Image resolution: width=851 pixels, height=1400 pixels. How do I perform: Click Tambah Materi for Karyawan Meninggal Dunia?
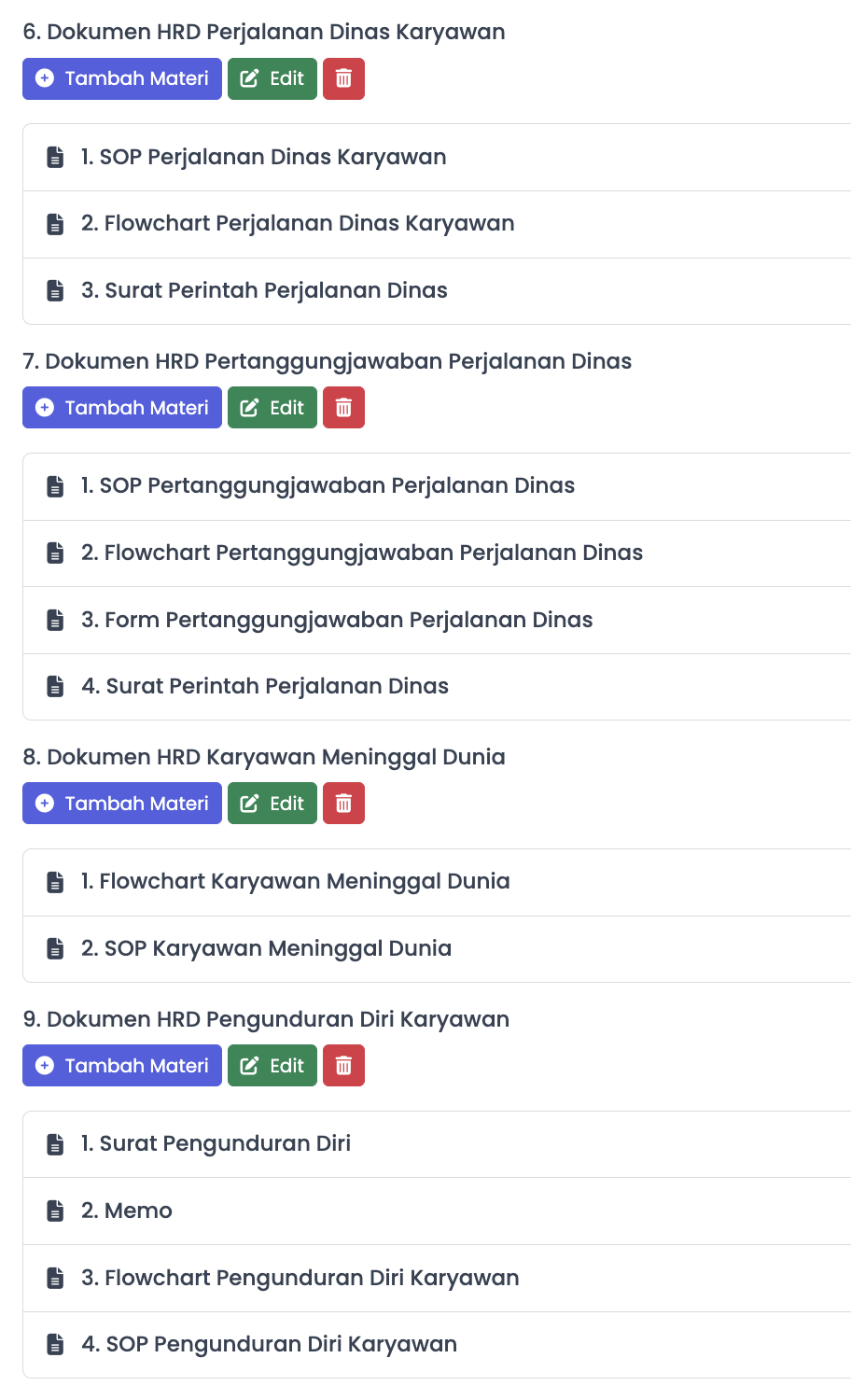tap(122, 804)
